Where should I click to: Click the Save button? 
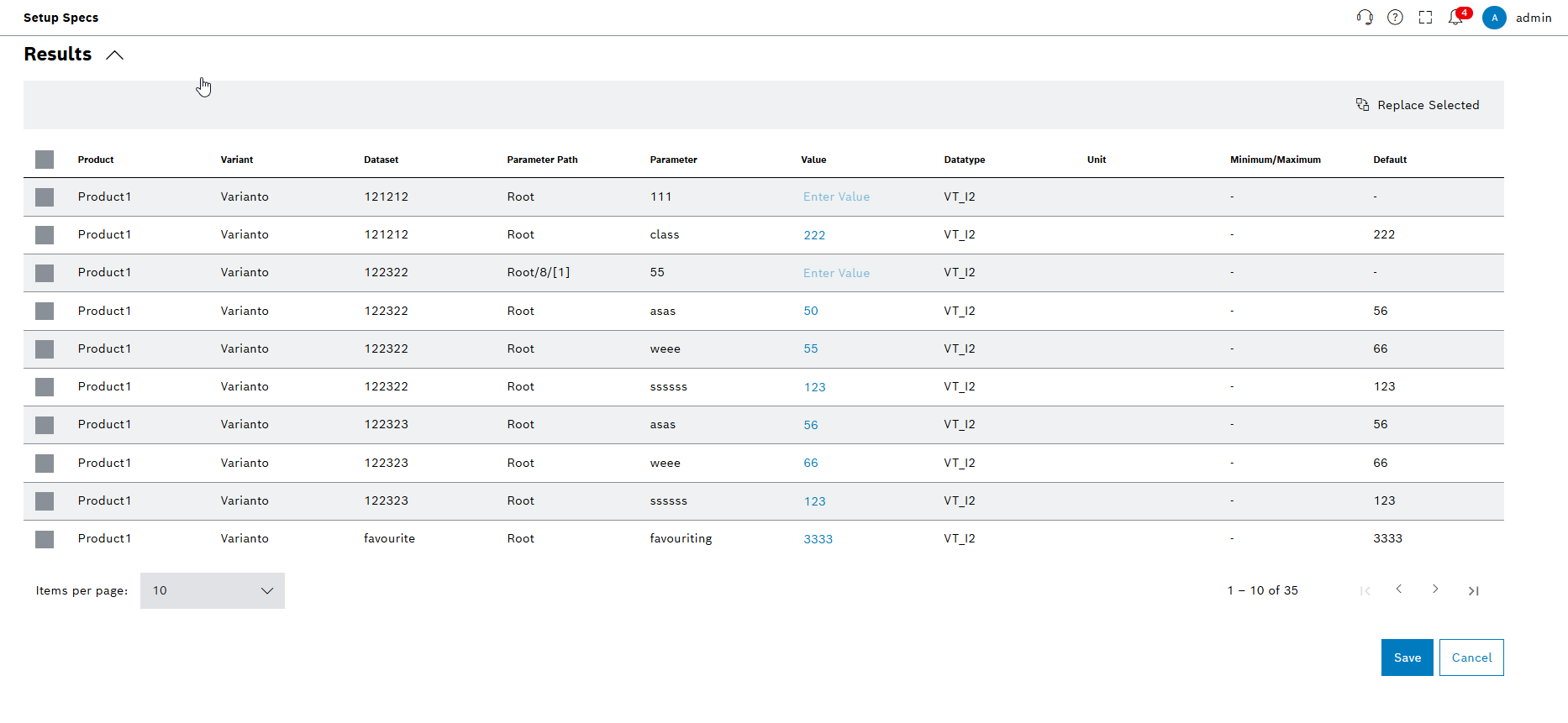(x=1407, y=658)
